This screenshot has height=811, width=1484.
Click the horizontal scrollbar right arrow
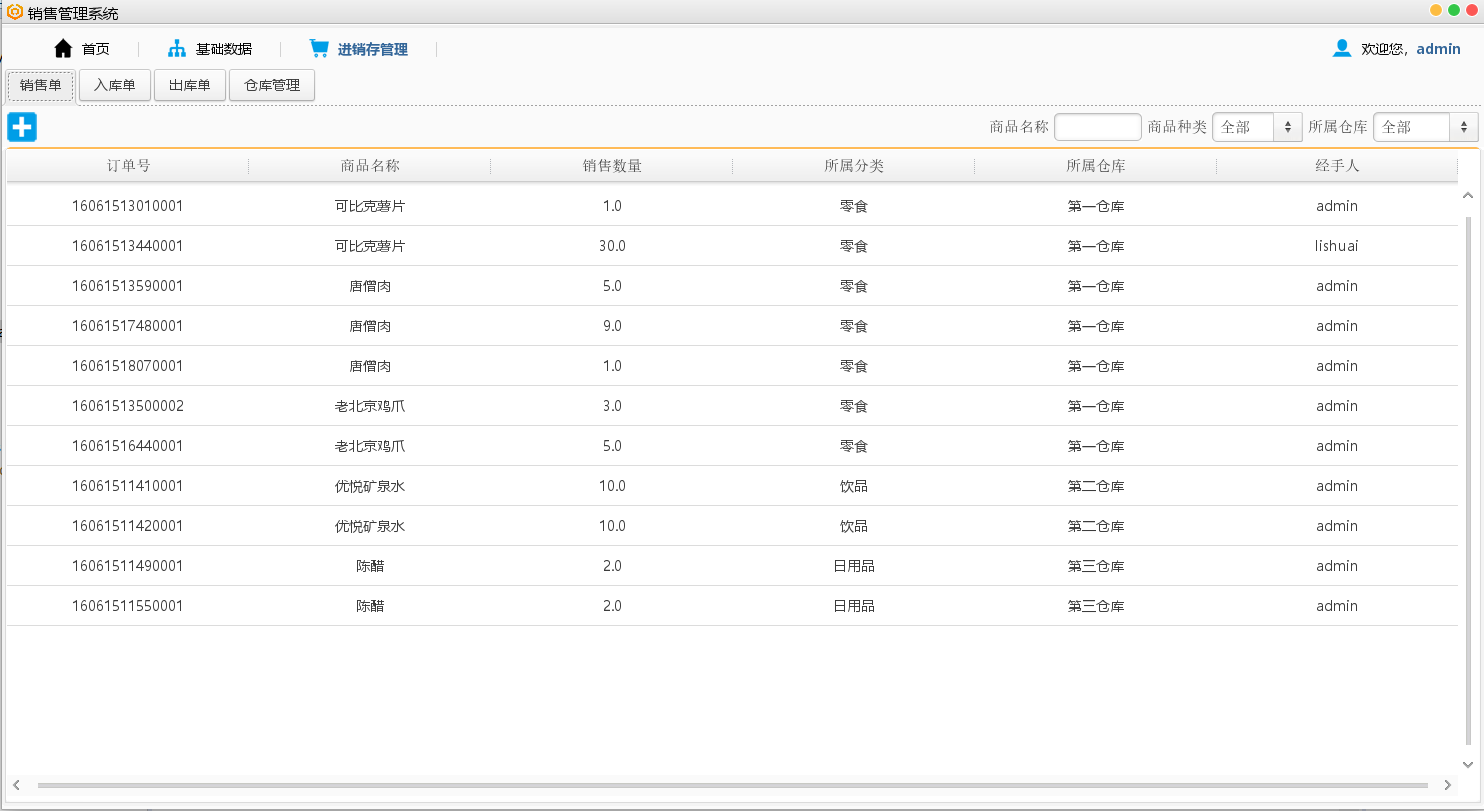pos(1447,785)
